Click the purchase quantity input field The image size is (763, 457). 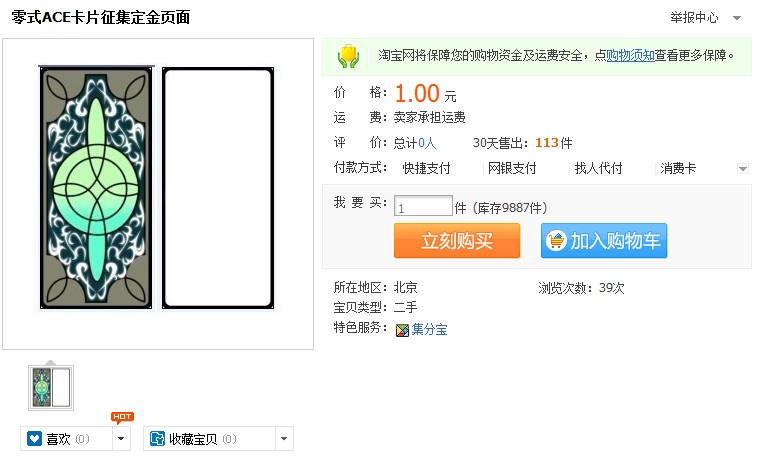423,207
